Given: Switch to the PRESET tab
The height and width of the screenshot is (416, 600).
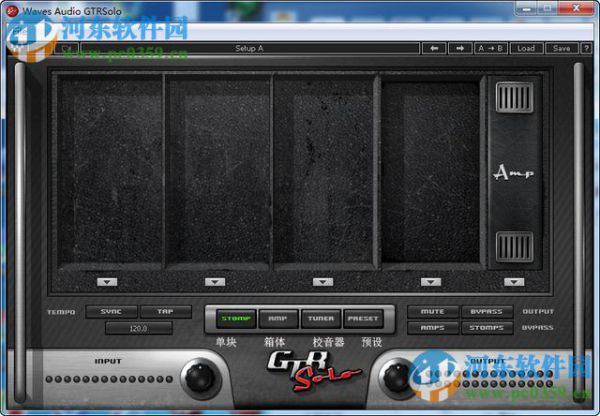Looking at the screenshot, I should [x=363, y=318].
